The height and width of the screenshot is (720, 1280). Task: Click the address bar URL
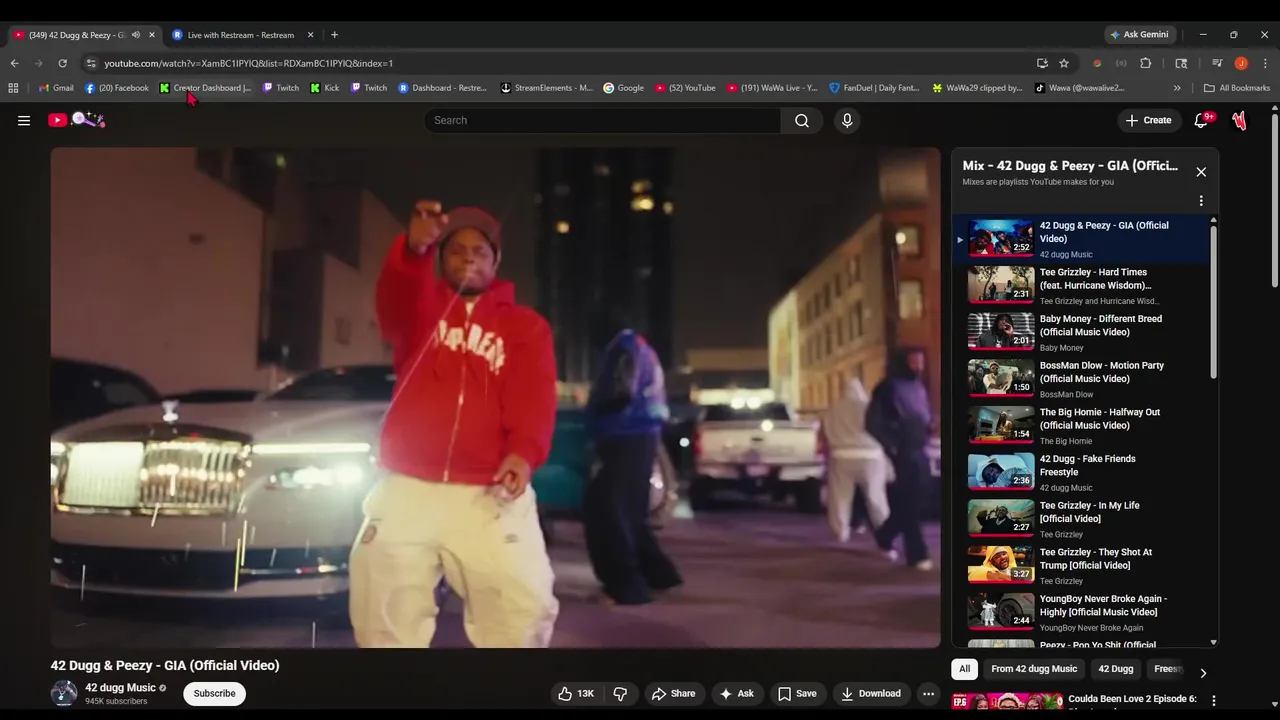pos(249,63)
